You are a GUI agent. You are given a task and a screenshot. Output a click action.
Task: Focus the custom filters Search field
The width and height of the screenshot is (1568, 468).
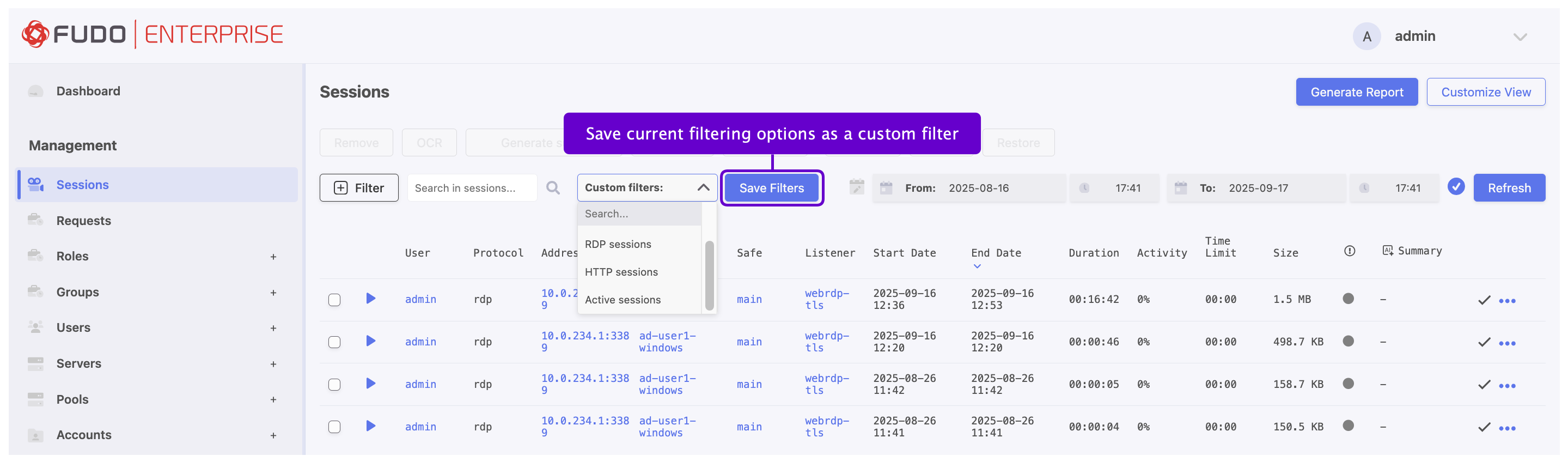[x=639, y=214]
